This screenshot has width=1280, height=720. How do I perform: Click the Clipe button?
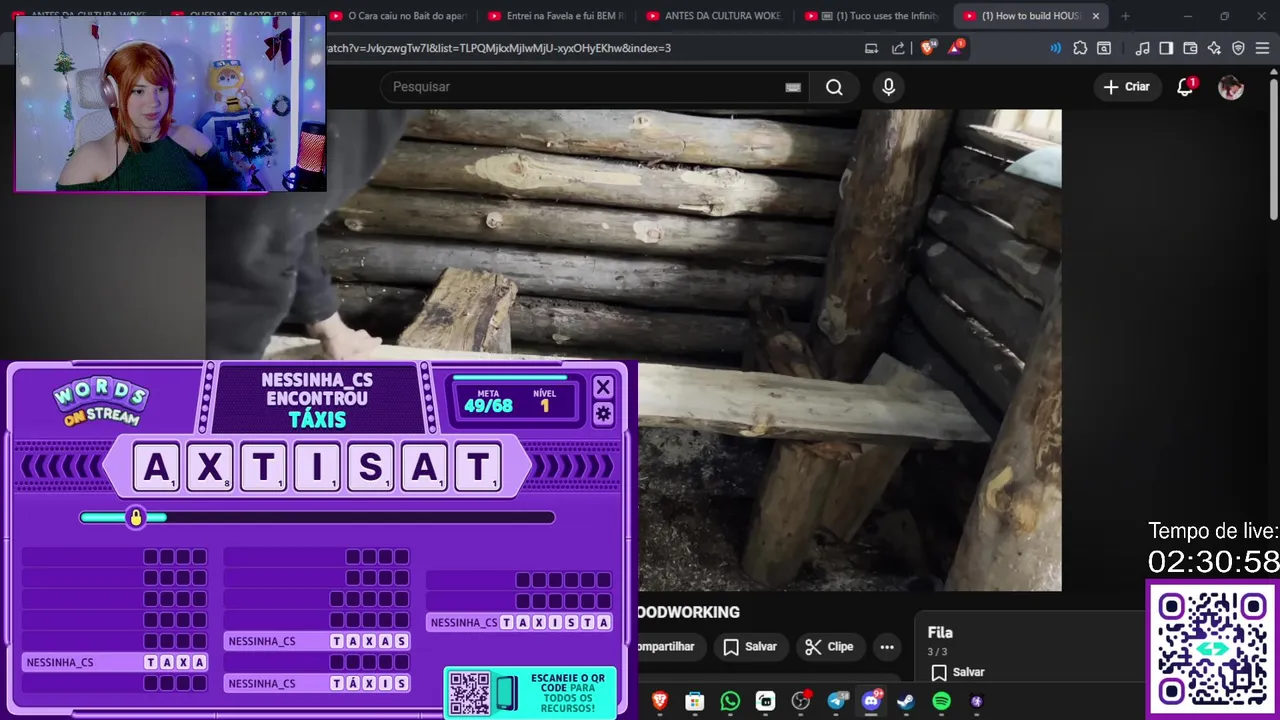tap(829, 647)
